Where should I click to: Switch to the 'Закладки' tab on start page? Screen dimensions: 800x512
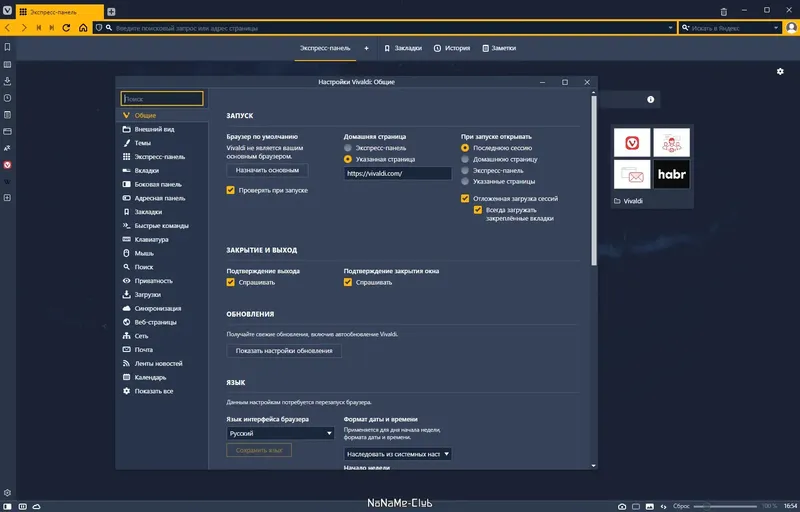coord(403,48)
